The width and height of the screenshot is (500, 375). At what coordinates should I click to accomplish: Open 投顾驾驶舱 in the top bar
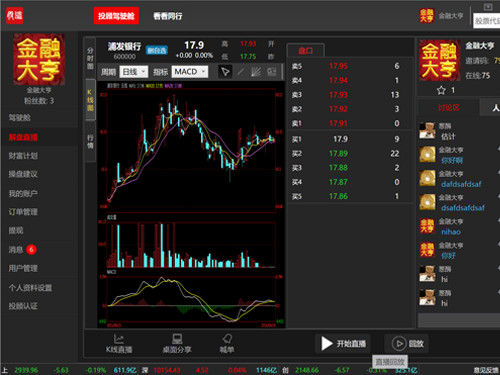[x=116, y=16]
